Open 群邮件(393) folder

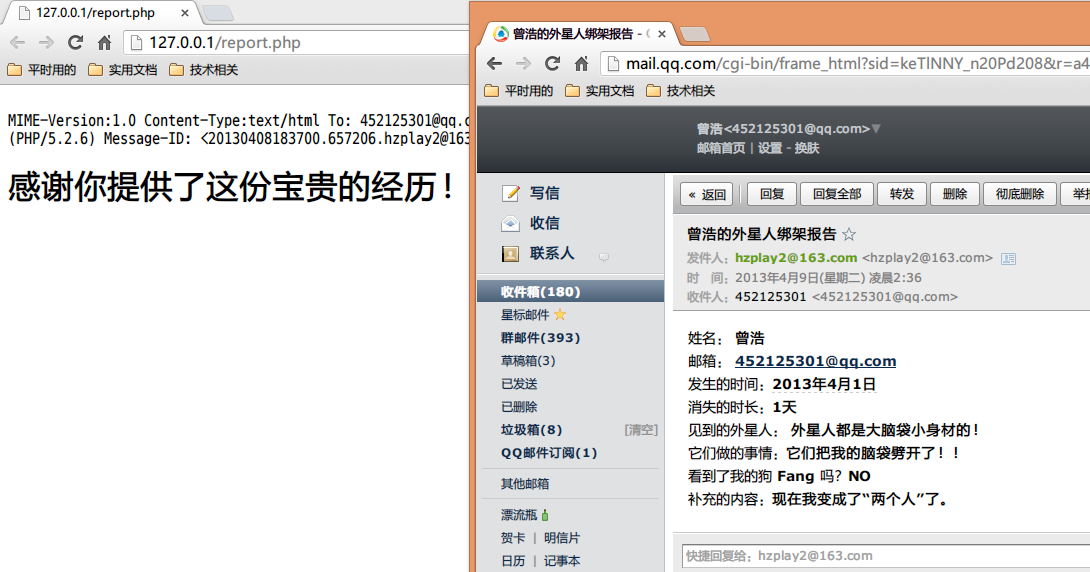coord(540,338)
